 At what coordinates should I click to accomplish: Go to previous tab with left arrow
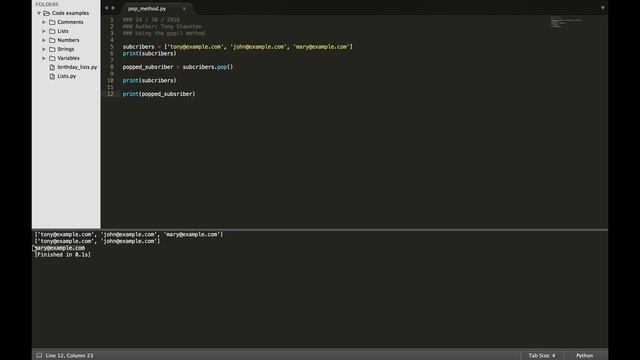pos(107,8)
